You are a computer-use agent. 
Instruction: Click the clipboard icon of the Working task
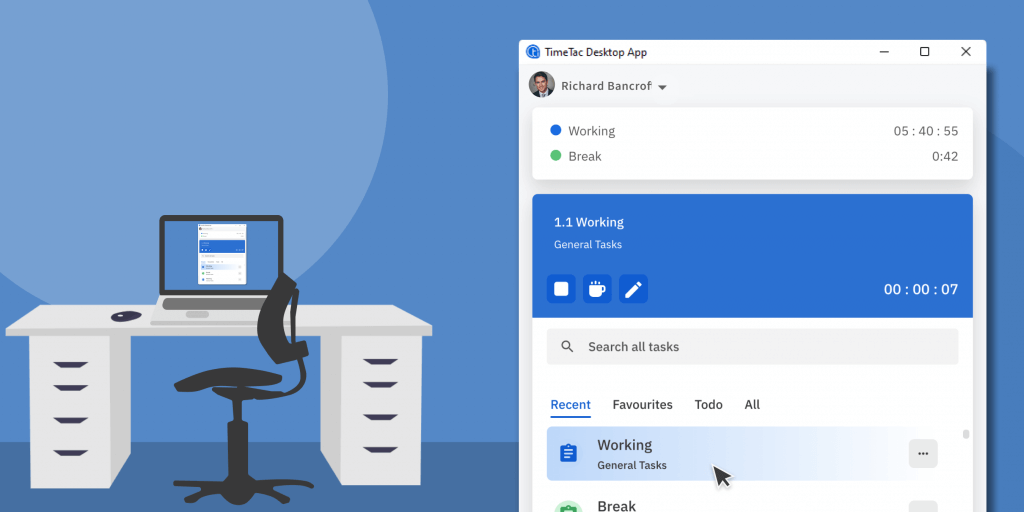[569, 454]
